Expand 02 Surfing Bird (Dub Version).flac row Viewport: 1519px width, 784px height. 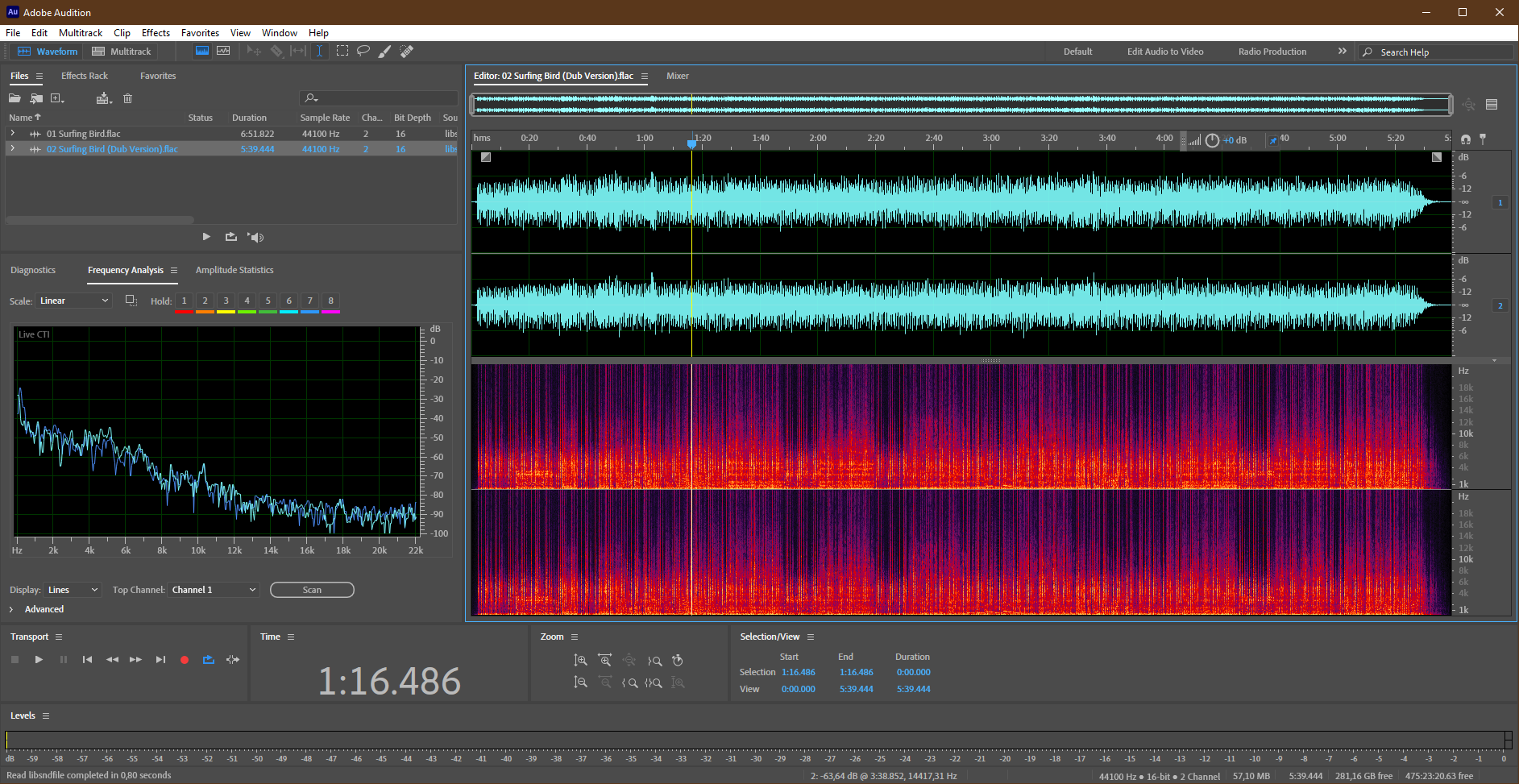click(12, 148)
